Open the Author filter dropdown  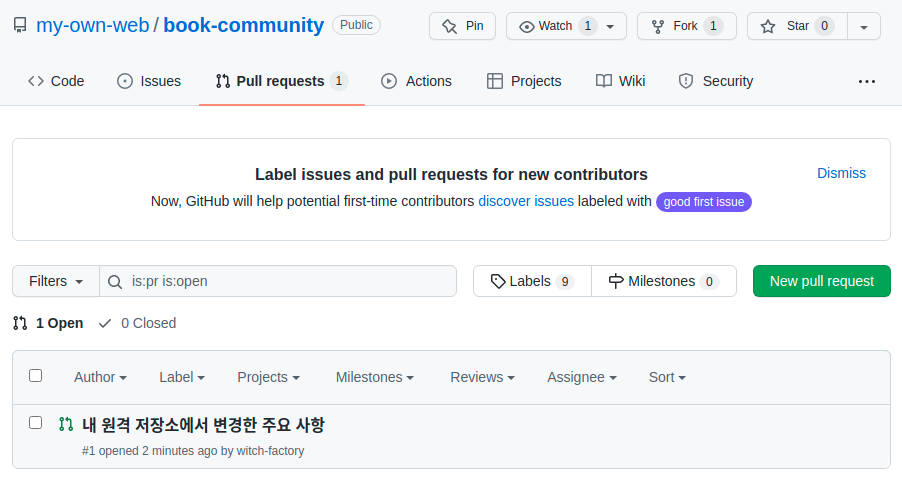pos(100,377)
